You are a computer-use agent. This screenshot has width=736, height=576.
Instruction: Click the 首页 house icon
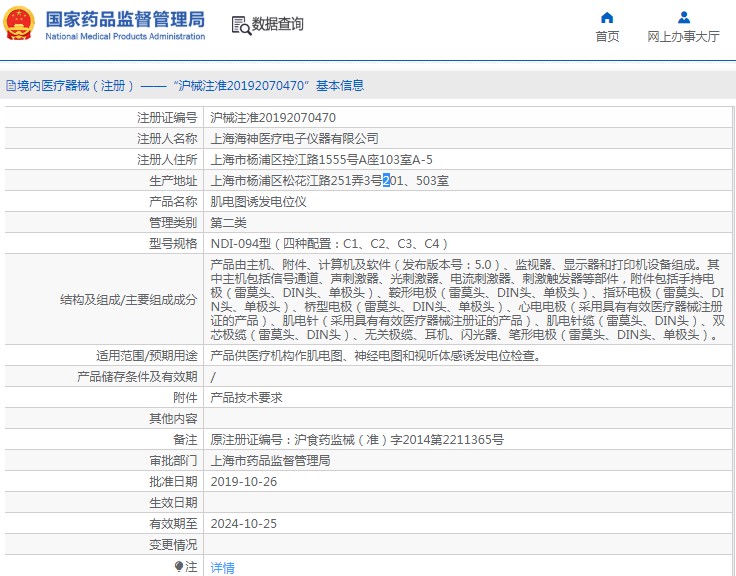(607, 17)
